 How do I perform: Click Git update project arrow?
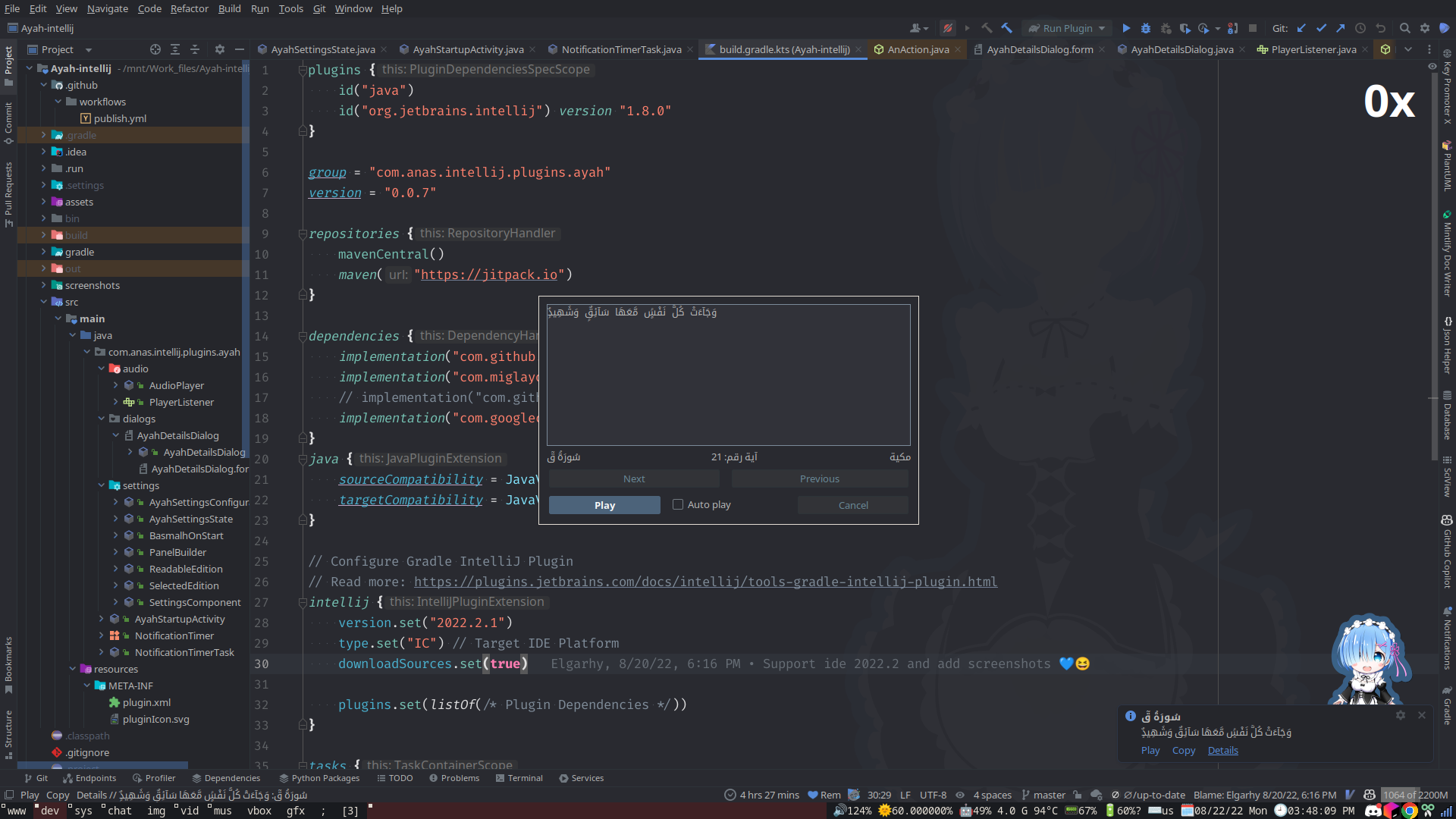point(1301,28)
